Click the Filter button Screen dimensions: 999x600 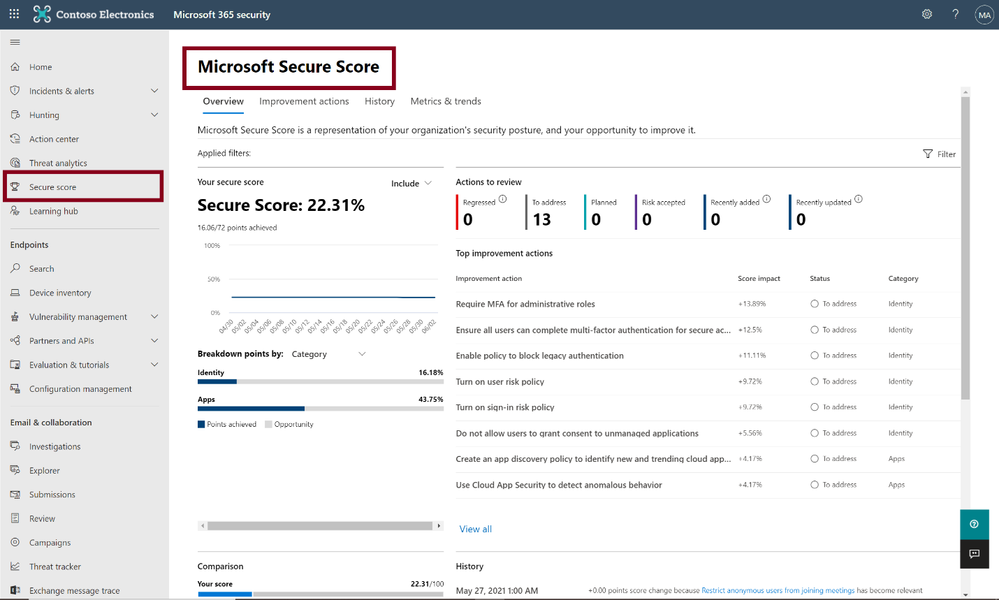click(939, 154)
